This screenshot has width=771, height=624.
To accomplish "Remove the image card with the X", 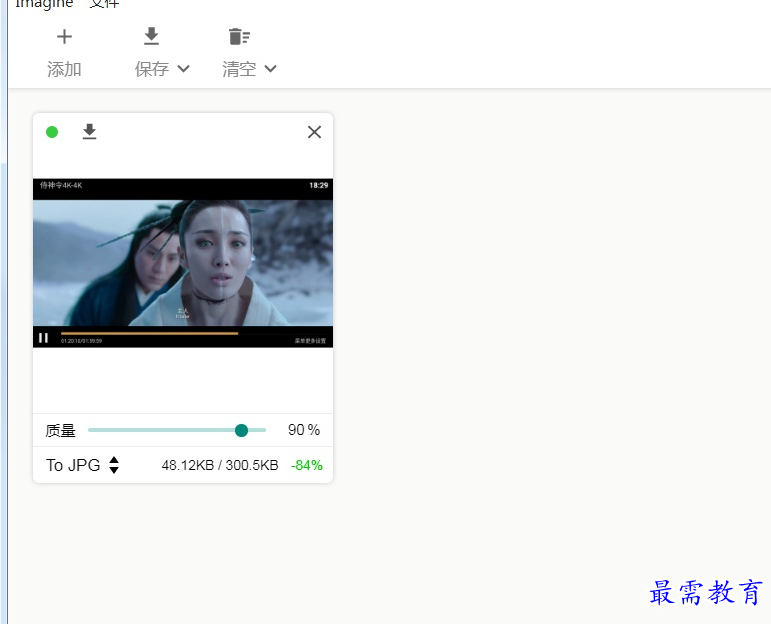I will coord(314,132).
